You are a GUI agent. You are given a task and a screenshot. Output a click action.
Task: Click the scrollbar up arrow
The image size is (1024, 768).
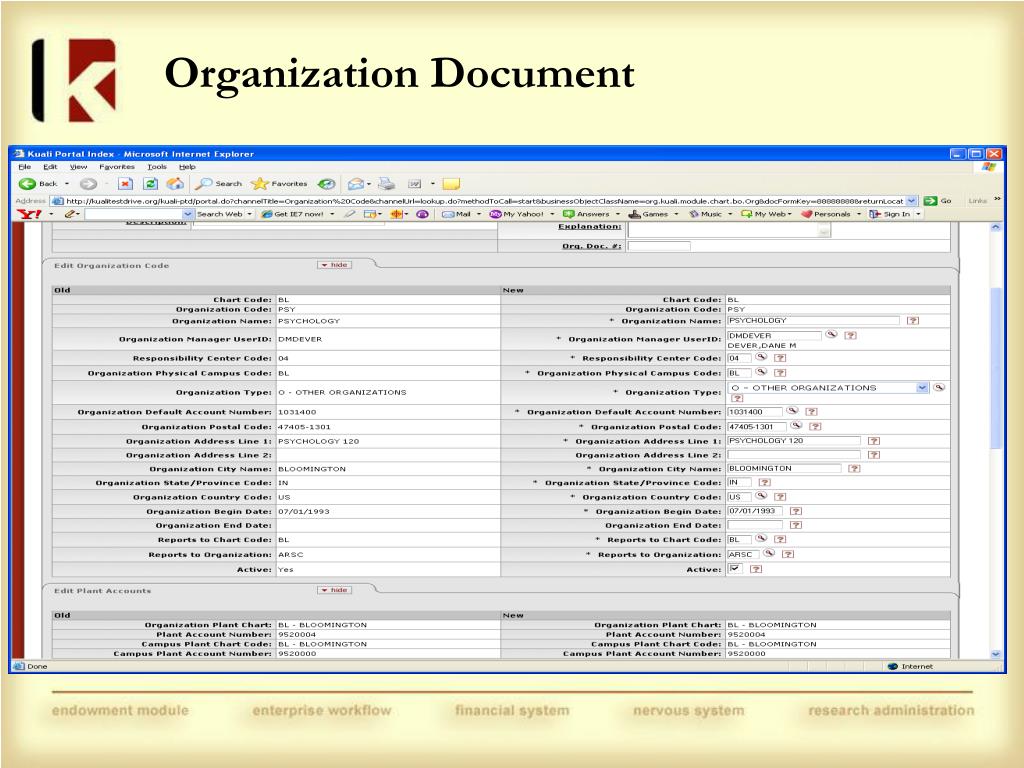995,227
